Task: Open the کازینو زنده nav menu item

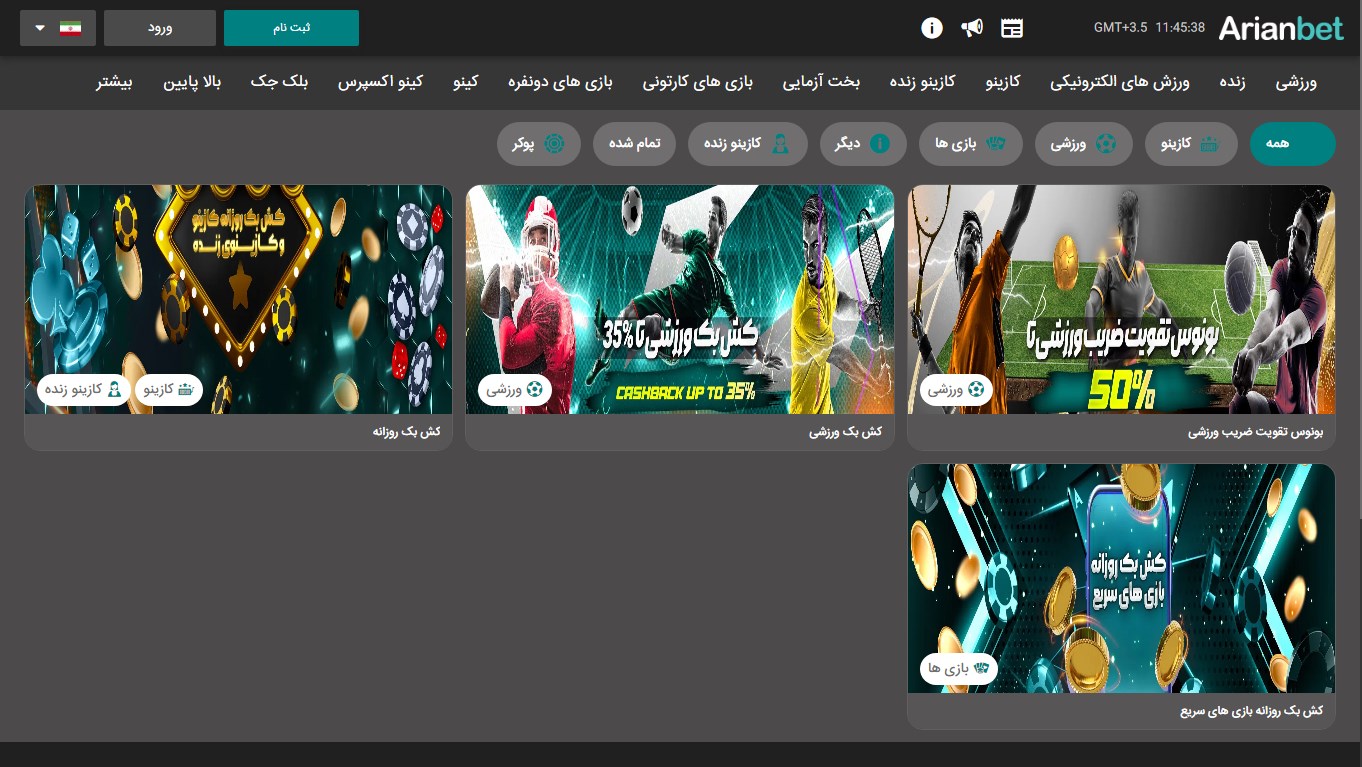Action: pyautogui.click(x=922, y=82)
